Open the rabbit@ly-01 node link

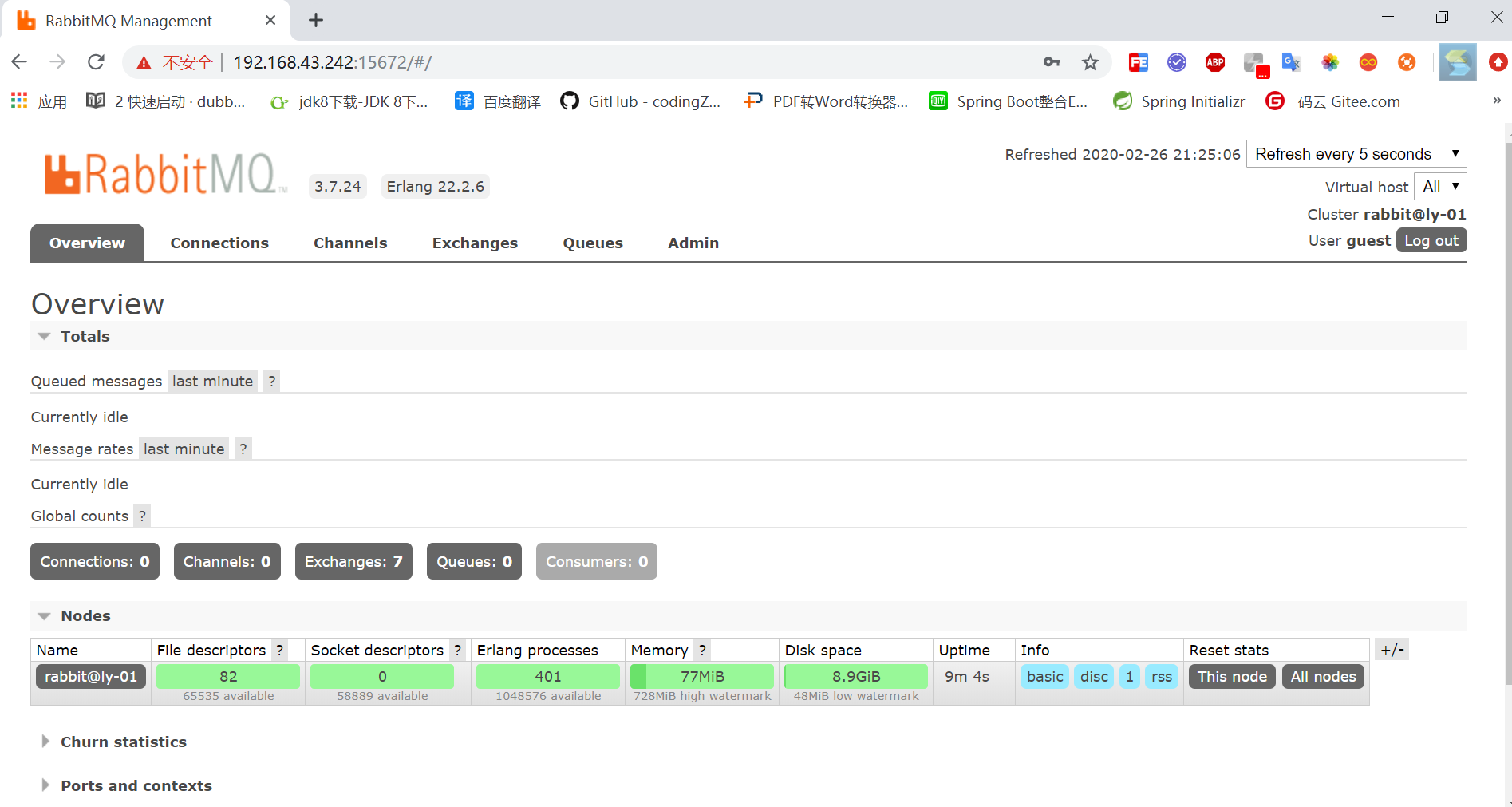[x=91, y=676]
